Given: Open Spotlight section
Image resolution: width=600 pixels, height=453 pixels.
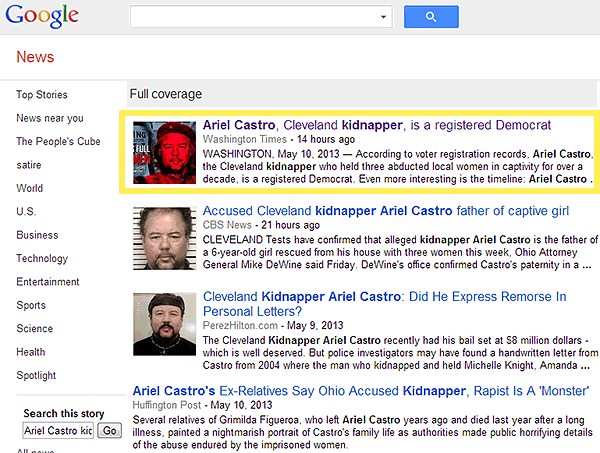Looking at the screenshot, I should 36,375.
